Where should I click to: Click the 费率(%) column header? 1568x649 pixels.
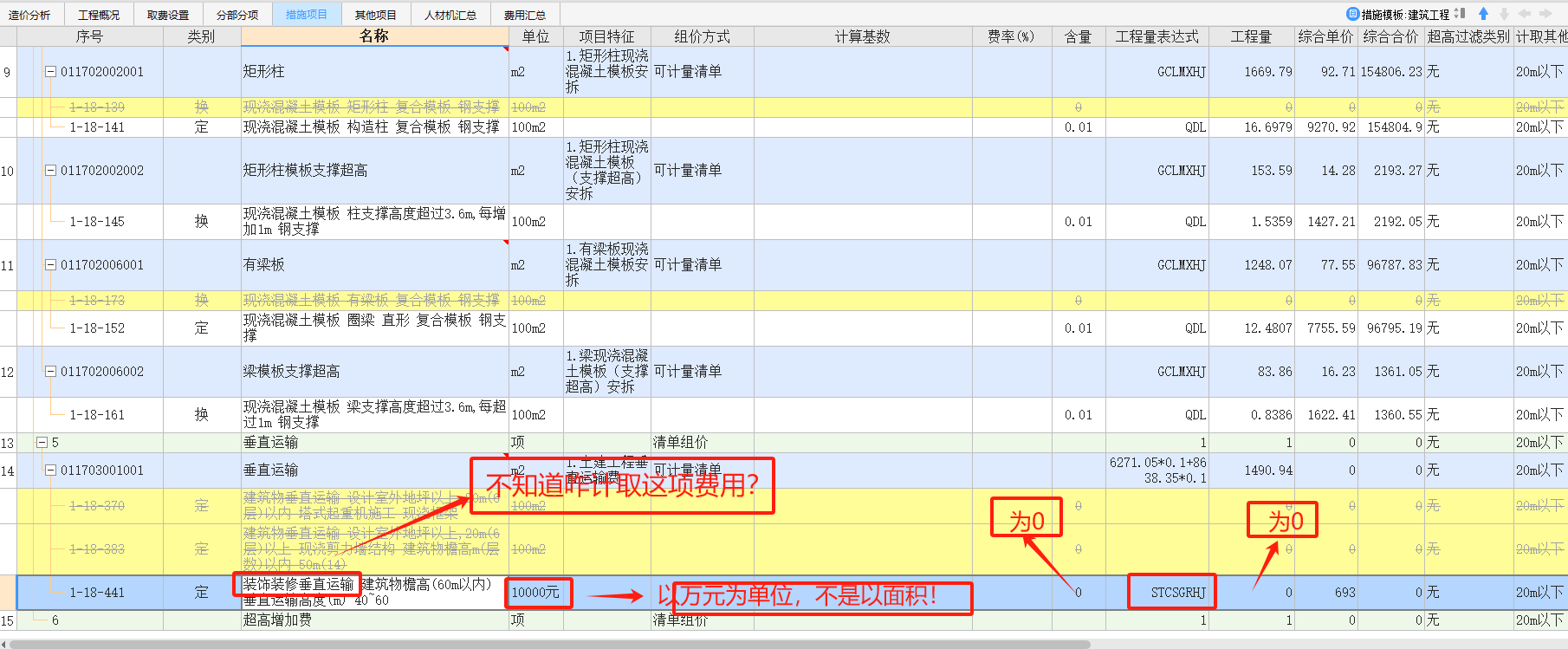(x=1012, y=36)
